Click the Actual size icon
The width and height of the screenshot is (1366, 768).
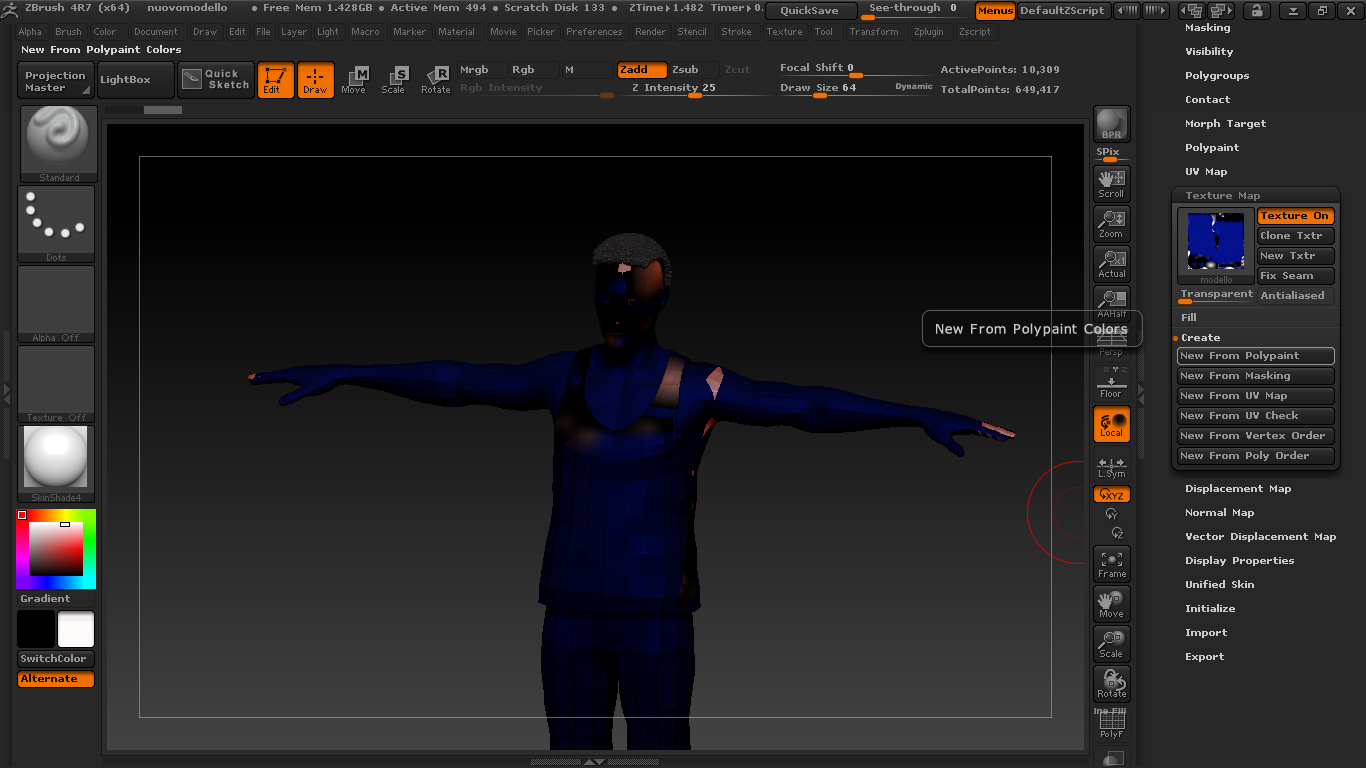[1111, 263]
